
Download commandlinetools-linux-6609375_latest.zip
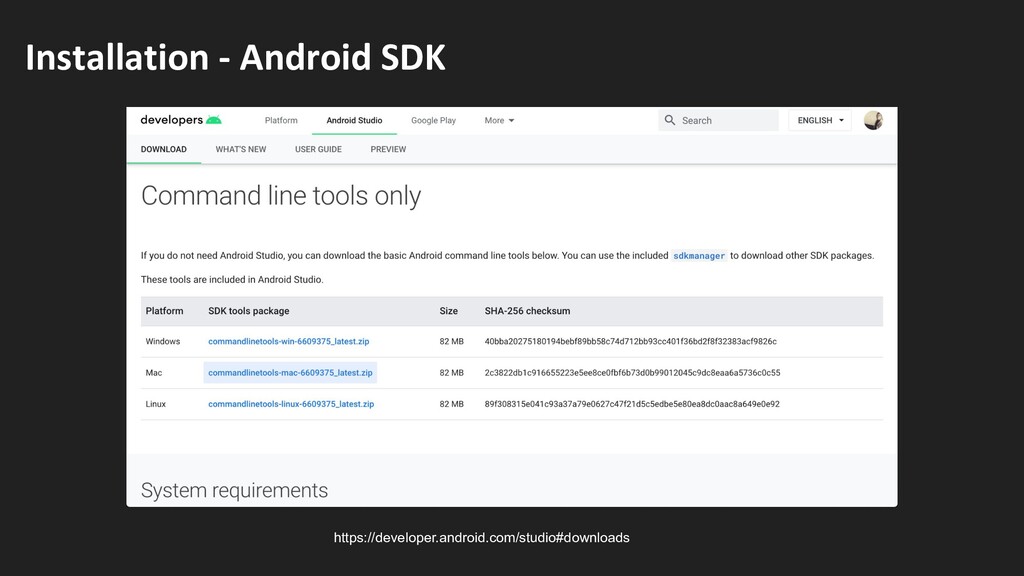(291, 404)
